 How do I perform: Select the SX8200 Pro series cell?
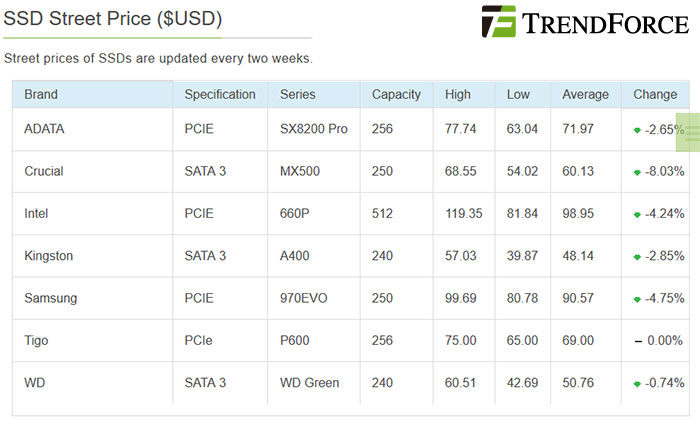[x=314, y=129]
